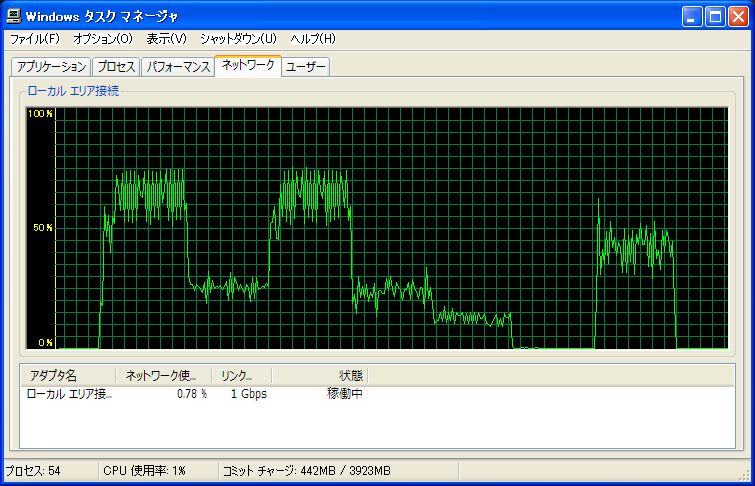The height and width of the screenshot is (486, 755).
Task: Select the ネットワーク tab
Action: pos(248,66)
